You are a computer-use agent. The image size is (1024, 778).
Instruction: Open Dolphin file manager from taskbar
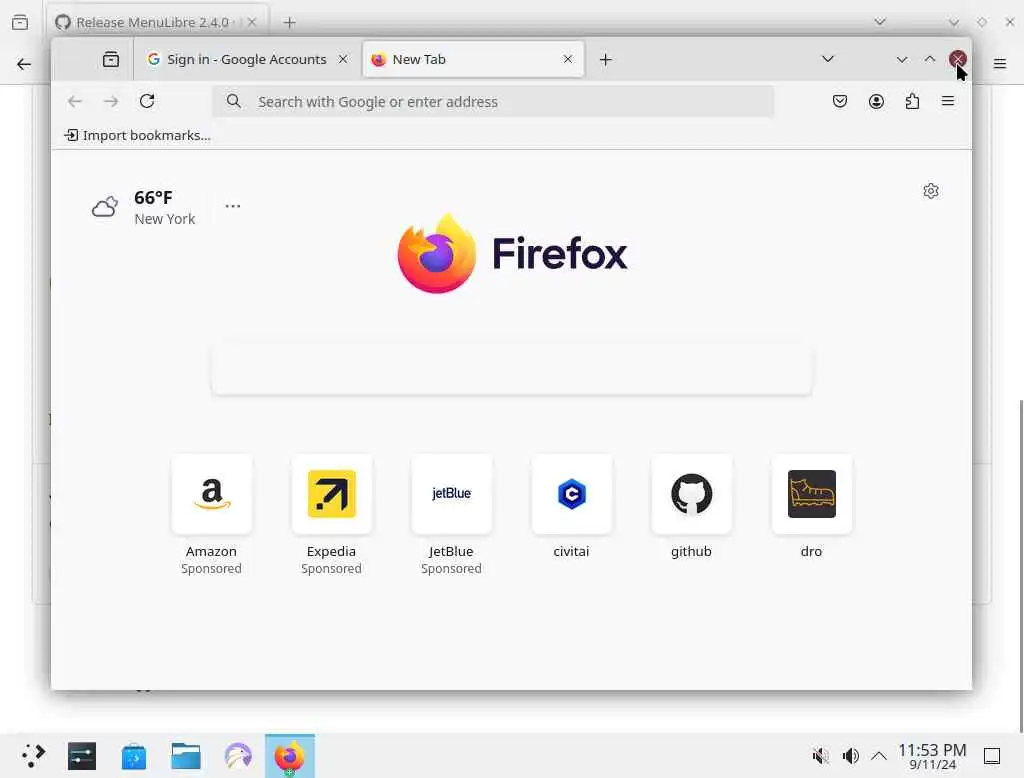point(185,756)
